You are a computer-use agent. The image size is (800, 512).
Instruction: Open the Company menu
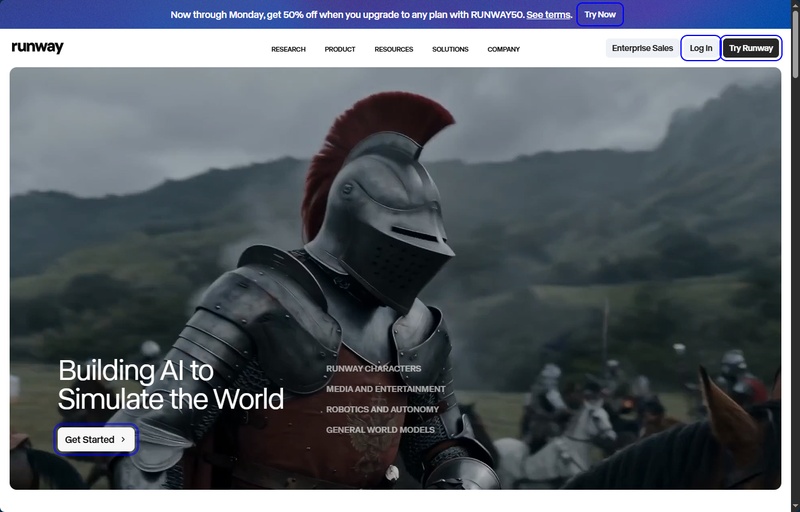503,49
